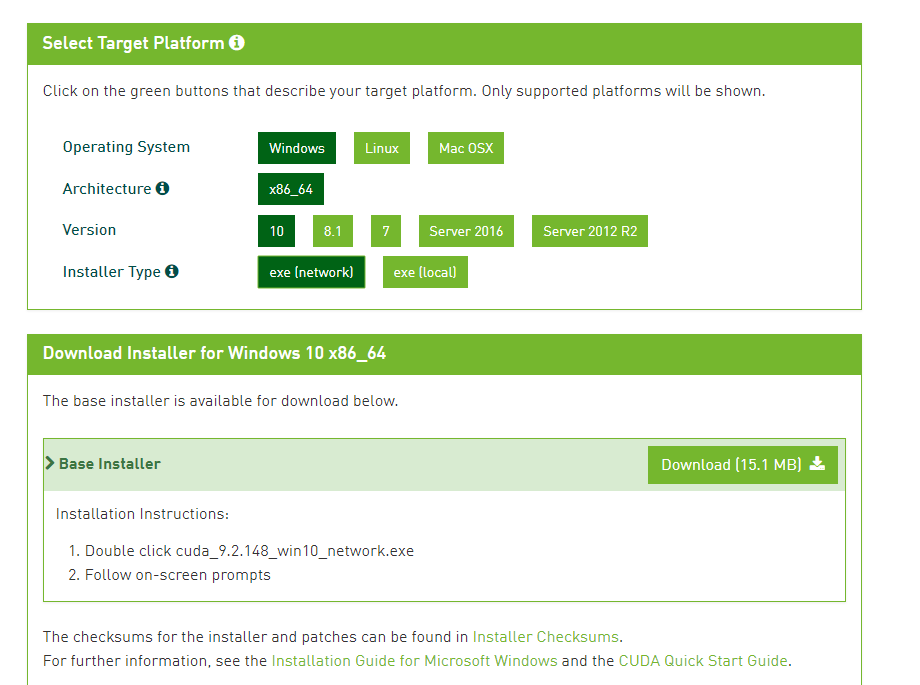Click the Operating System label
The height and width of the screenshot is (685, 920).
coord(126,147)
